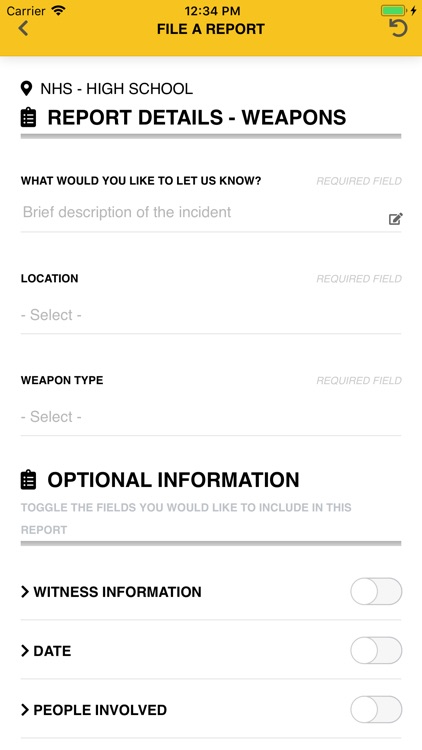Open the Location select dropdown

tap(211, 315)
